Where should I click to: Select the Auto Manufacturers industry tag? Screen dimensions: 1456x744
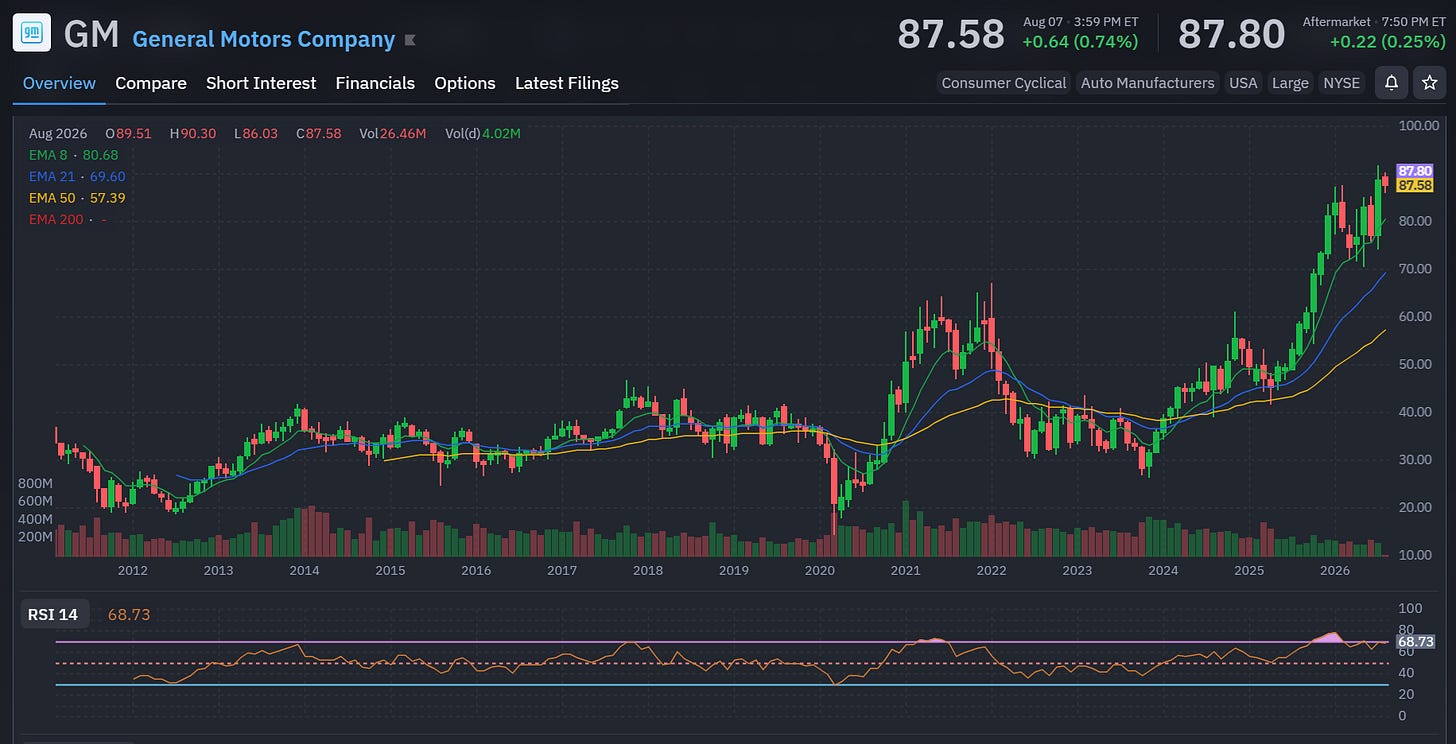[1148, 83]
